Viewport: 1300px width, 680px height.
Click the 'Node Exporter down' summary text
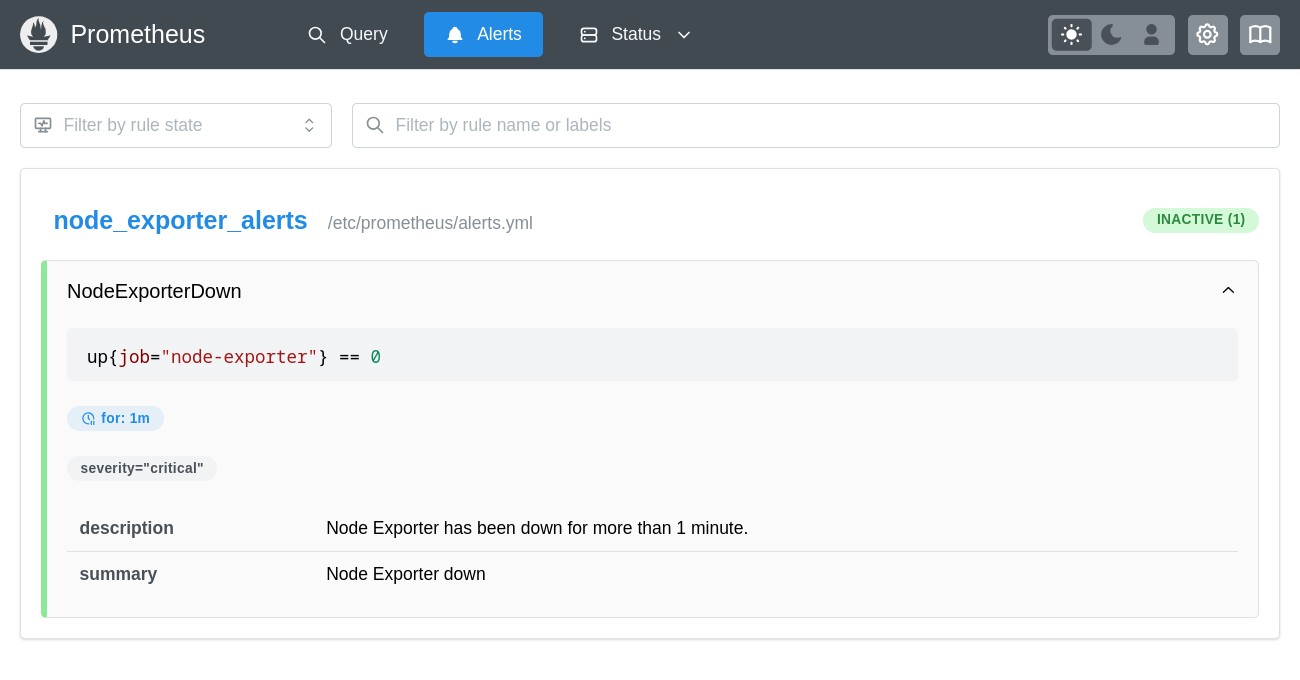(x=406, y=574)
